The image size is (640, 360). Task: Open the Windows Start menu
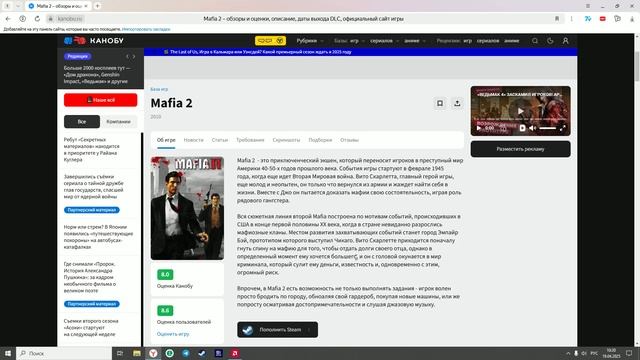[7, 353]
